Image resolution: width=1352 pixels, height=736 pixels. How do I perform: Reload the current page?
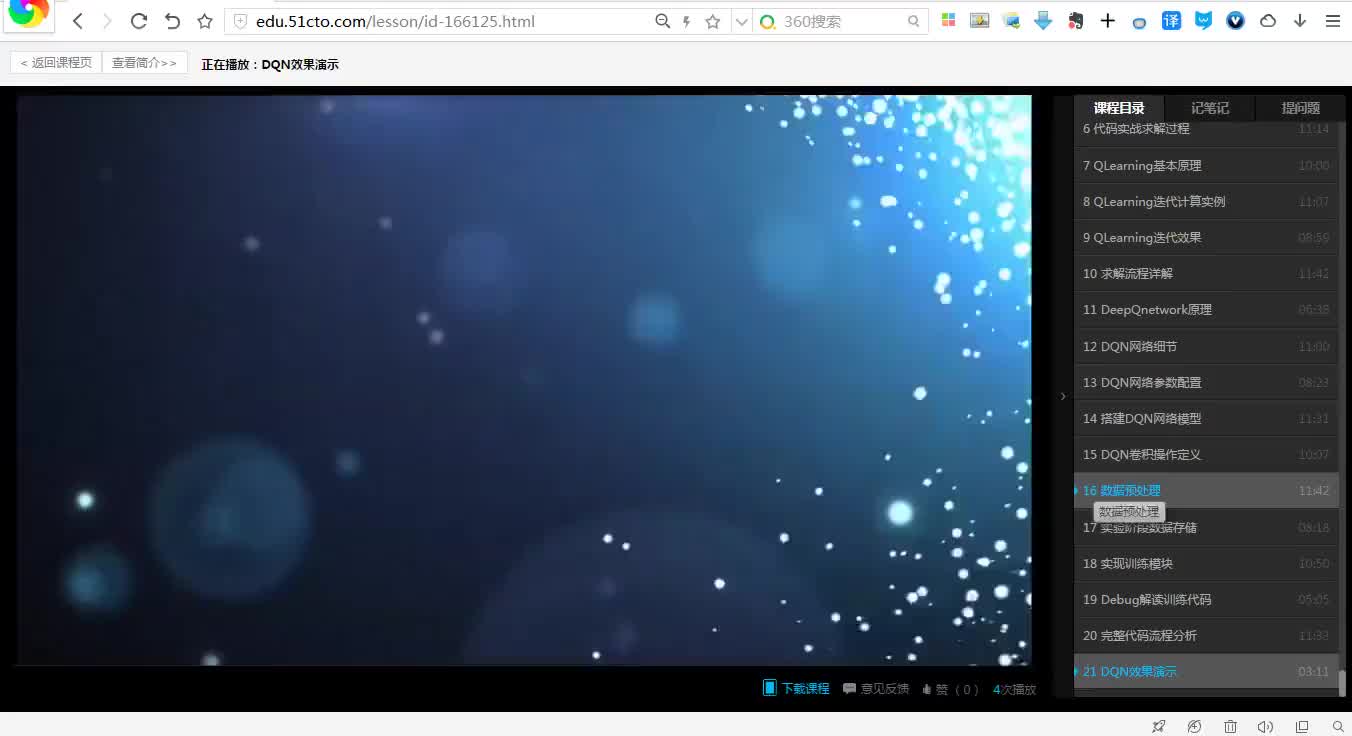(139, 21)
